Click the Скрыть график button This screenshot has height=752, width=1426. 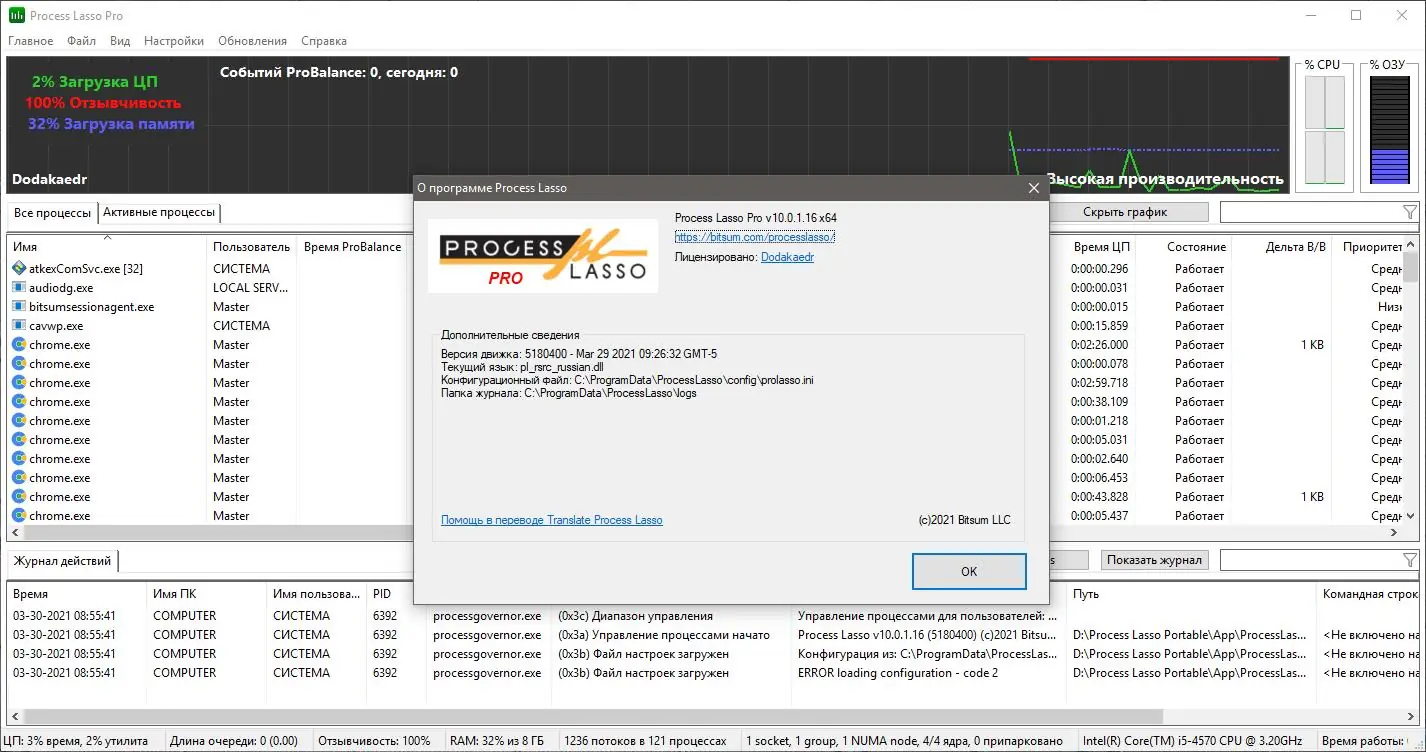[1125, 212]
